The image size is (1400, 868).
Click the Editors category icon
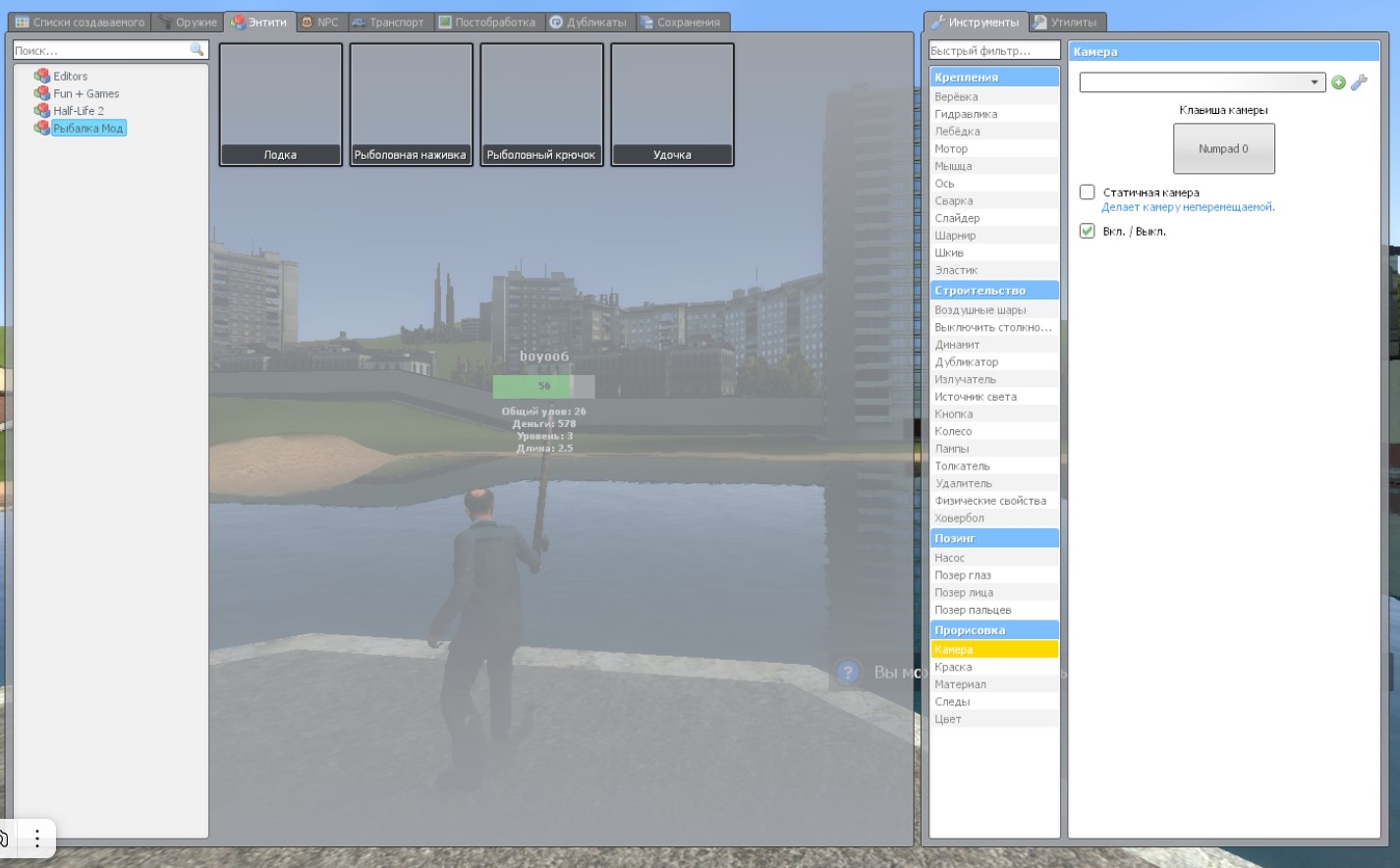pyautogui.click(x=41, y=76)
